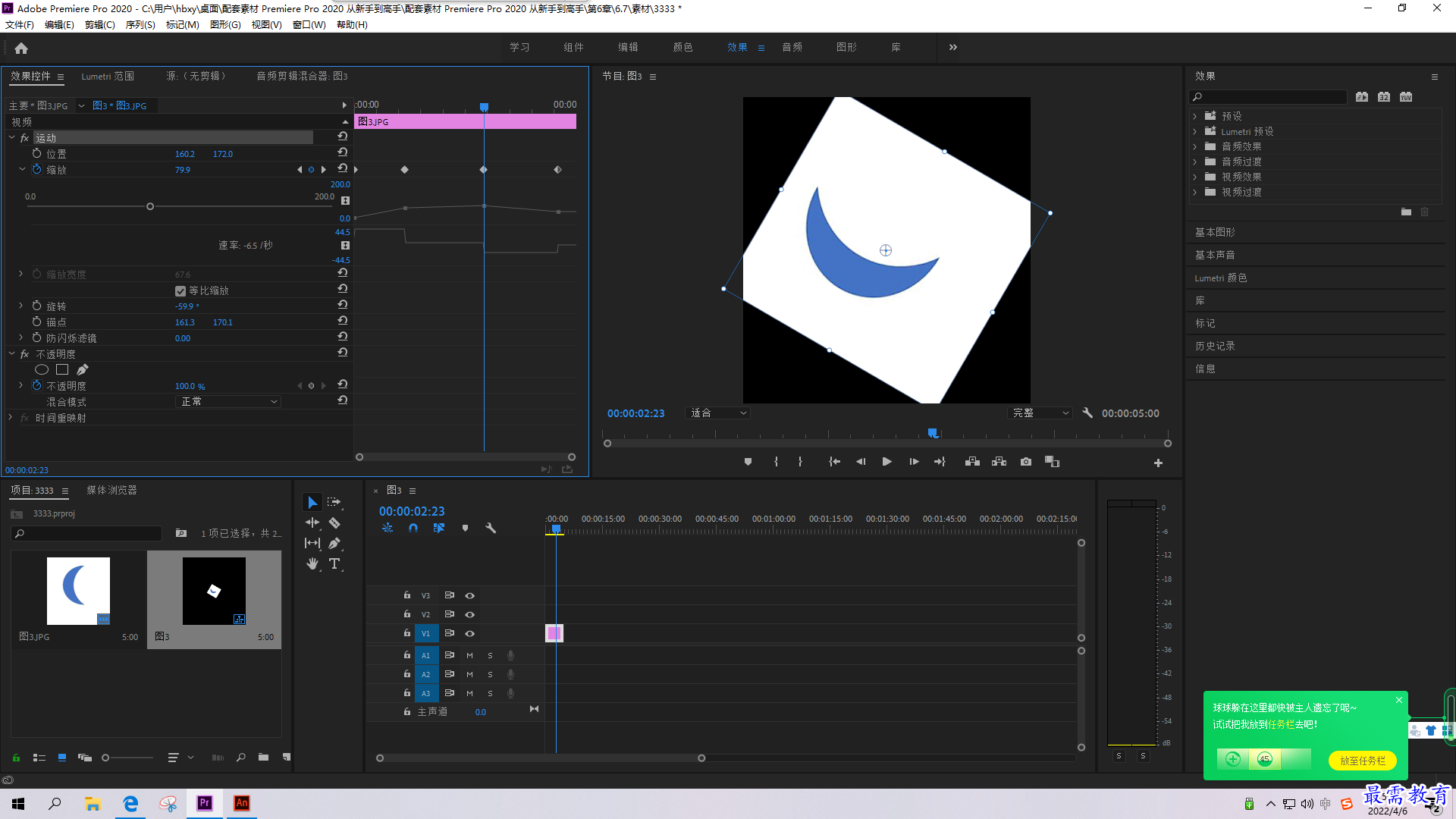The height and width of the screenshot is (819, 1456).
Task: Click project panel thumbnail zoom slider
Action: click(105, 757)
